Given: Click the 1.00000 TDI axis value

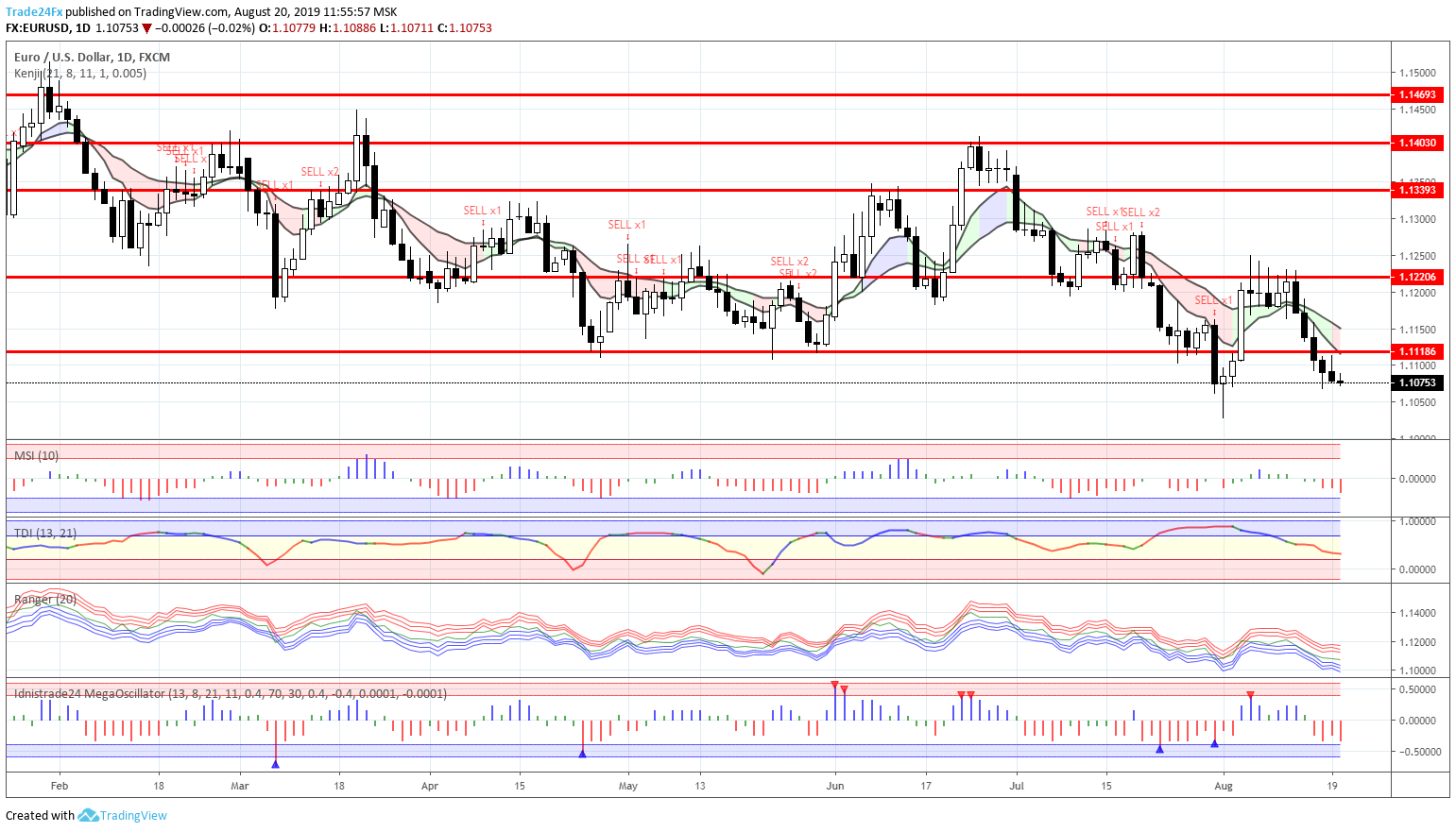Looking at the screenshot, I should [1417, 521].
